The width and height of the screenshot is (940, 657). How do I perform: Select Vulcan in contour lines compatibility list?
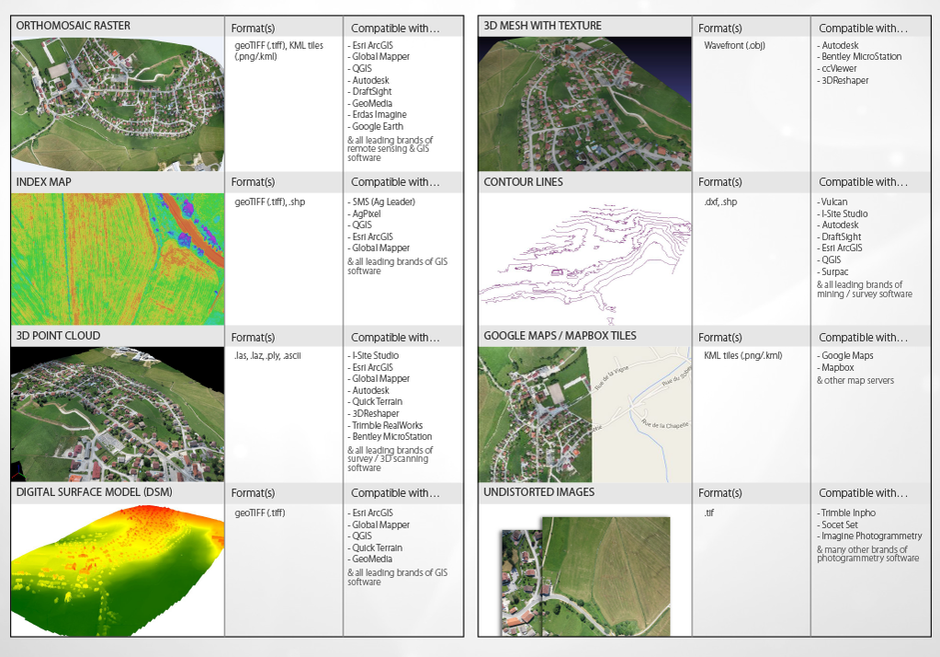tap(834, 202)
